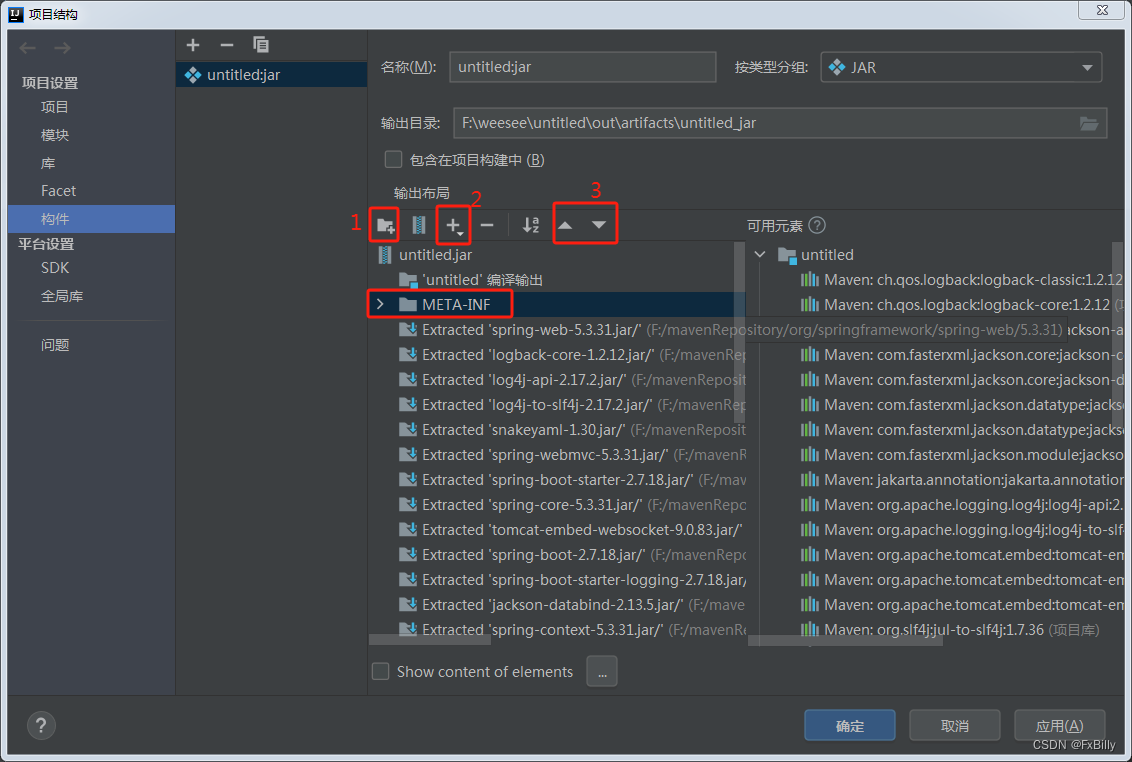Image resolution: width=1132 pixels, height=762 pixels.
Task: Click the 确定 button
Action: tap(849, 725)
